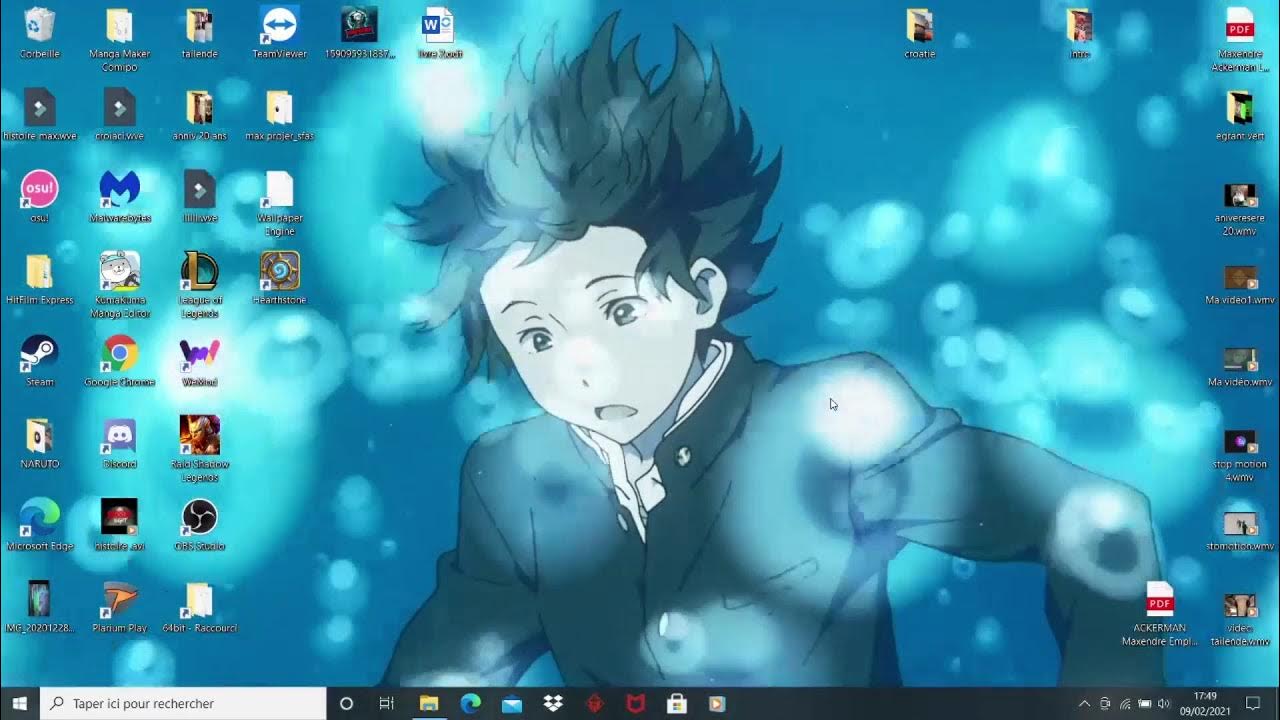This screenshot has height=720, width=1280.
Task: Launch League of Legends
Action: [x=200, y=286]
